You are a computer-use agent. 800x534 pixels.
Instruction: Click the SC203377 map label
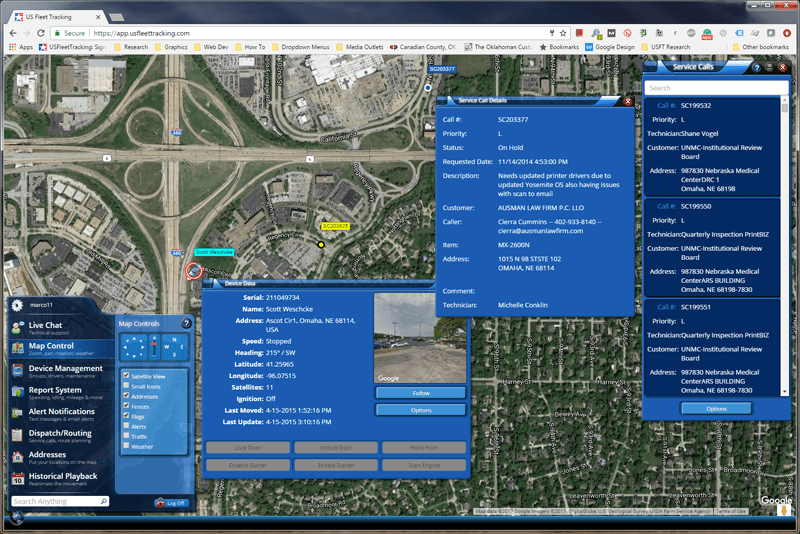coord(442,69)
